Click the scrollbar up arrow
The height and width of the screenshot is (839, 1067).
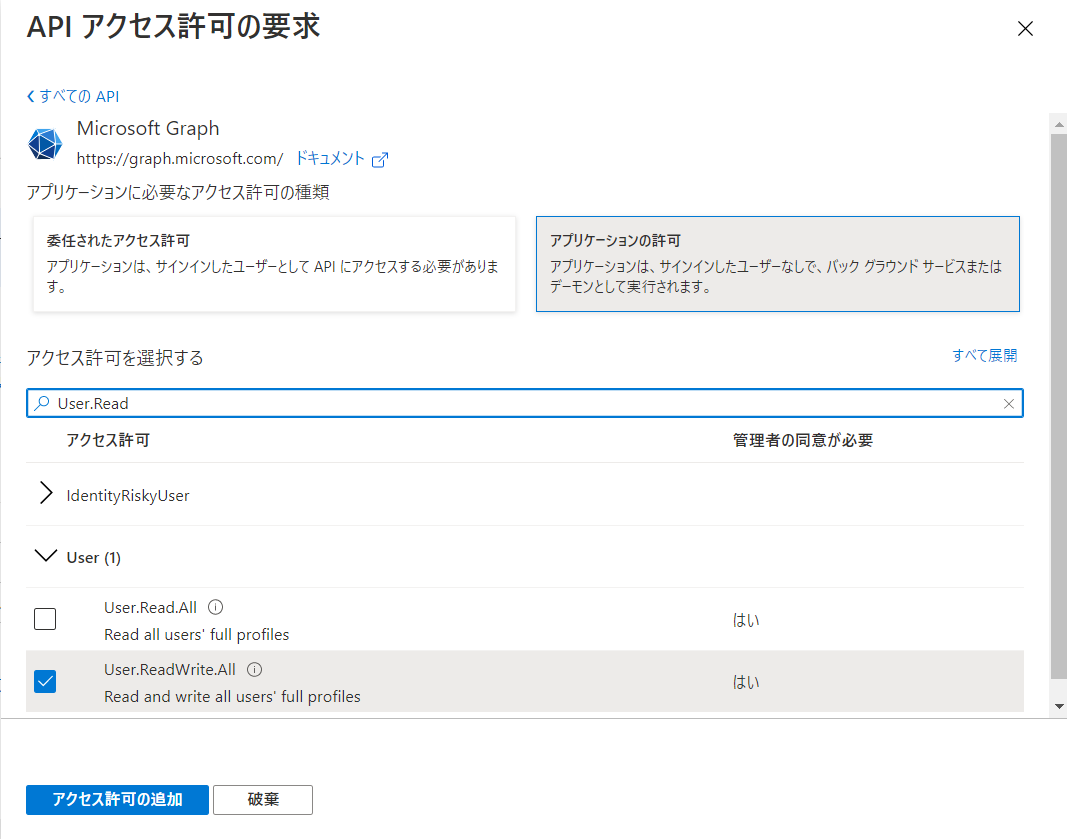1059,124
